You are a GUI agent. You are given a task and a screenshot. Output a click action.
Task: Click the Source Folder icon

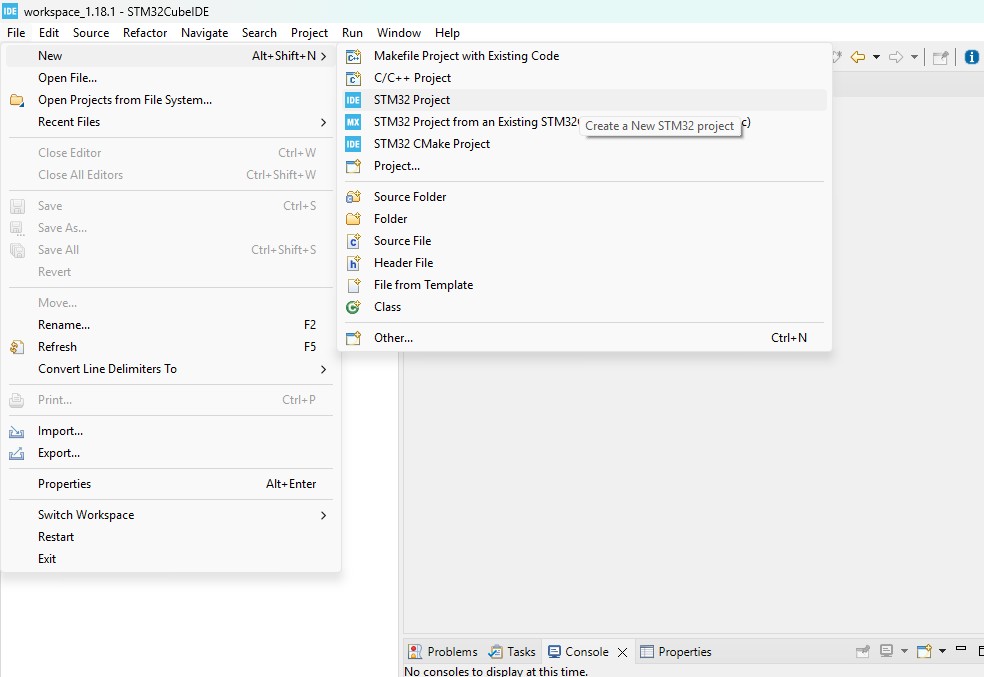click(x=353, y=197)
